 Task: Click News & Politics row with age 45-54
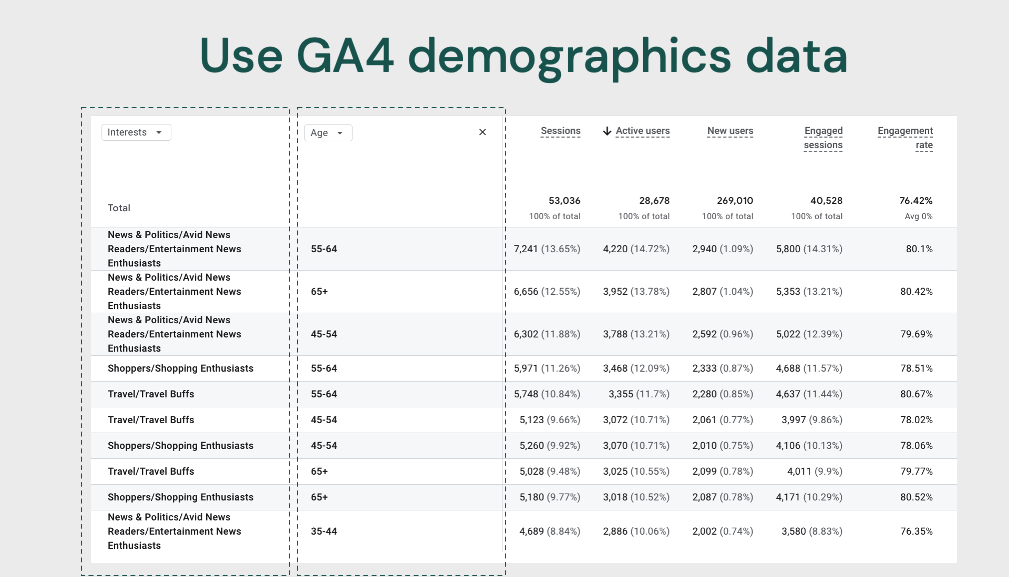[x=523, y=334]
